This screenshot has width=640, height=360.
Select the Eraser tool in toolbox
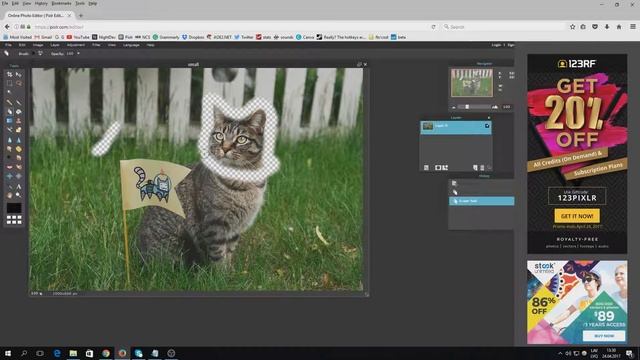9,111
